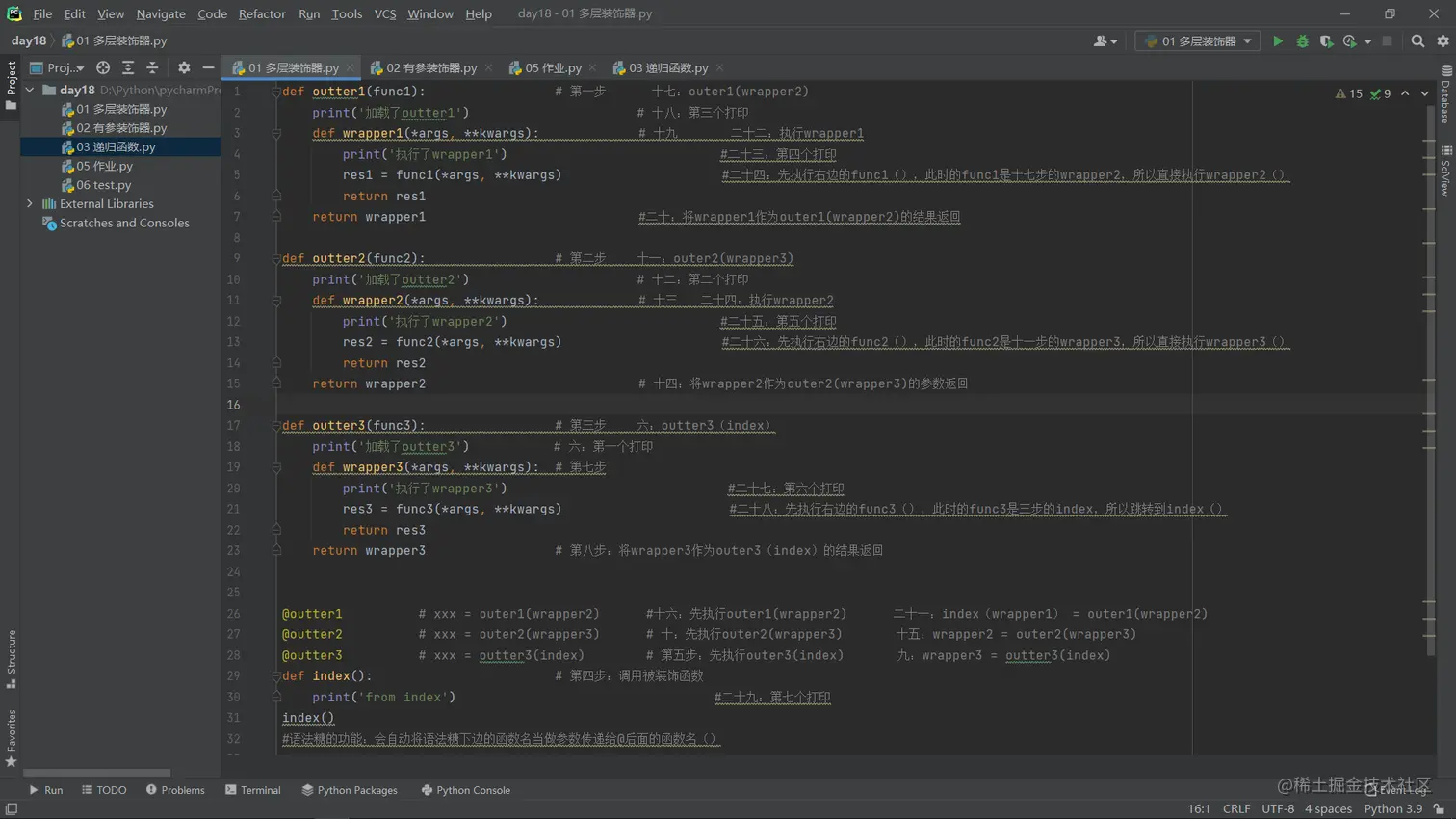Open the Favorites tool window
Screen dimensions: 1456x819
tap(12, 738)
